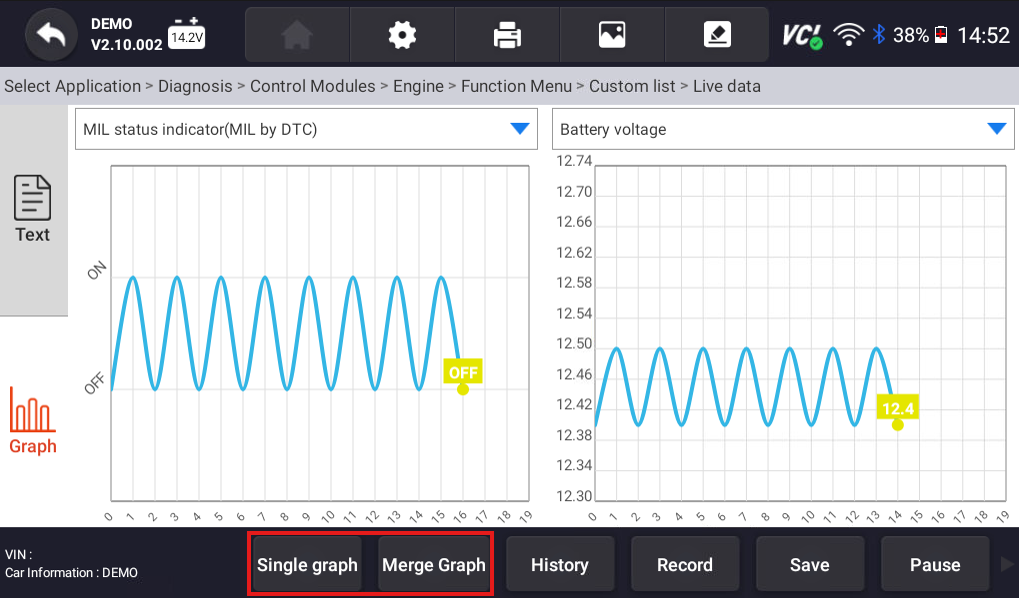Screen dimensions: 1019x598
Task: Click the Home icon on the top bar
Action: point(296,33)
